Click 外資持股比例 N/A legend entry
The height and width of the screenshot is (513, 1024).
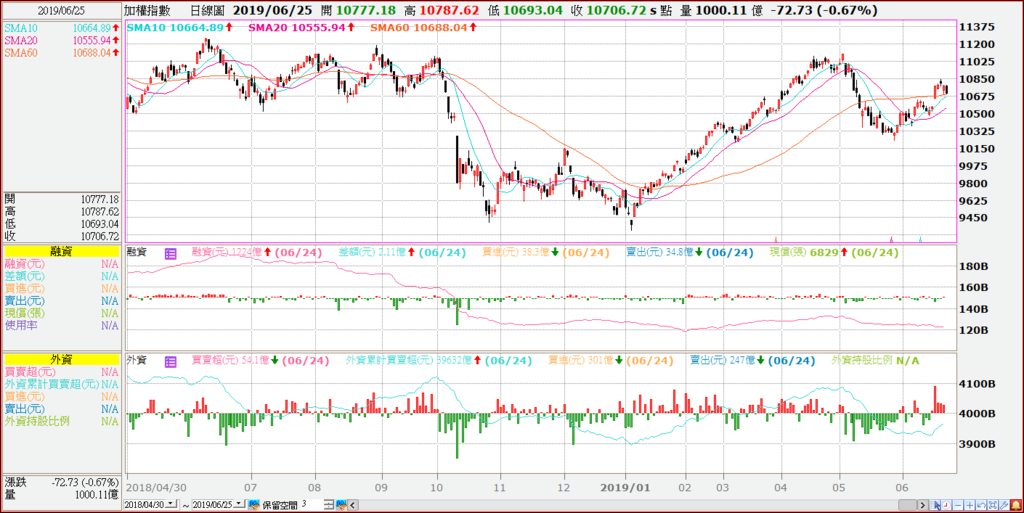tap(875, 360)
